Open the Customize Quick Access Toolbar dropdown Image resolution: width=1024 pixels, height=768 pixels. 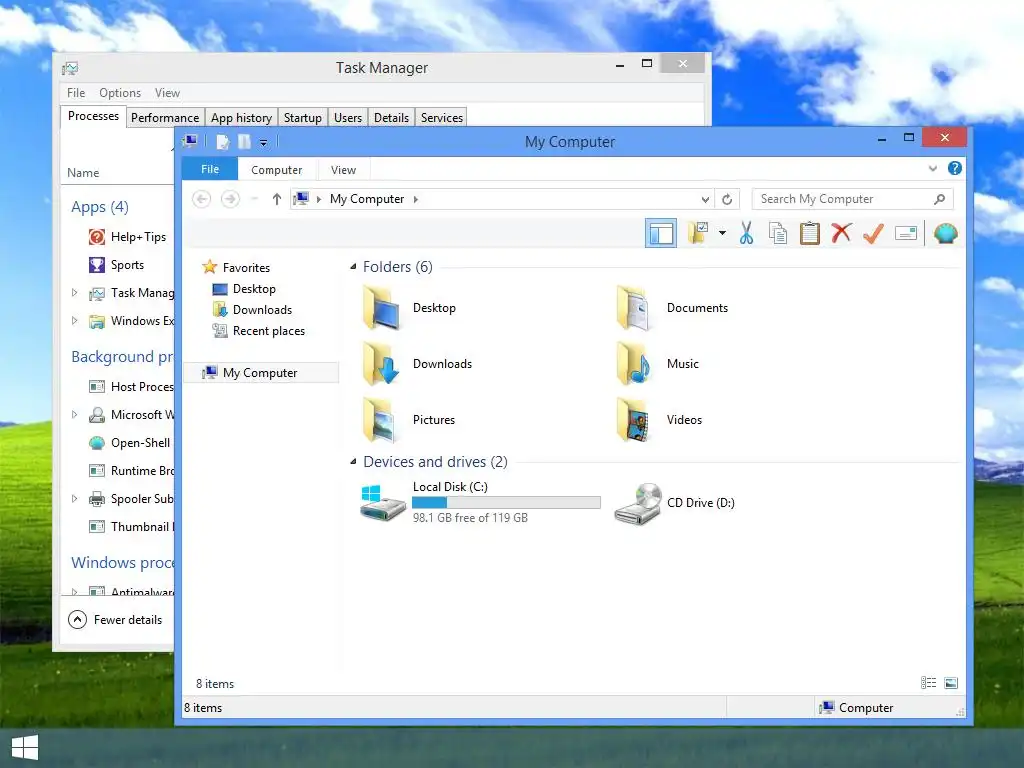tap(263, 142)
